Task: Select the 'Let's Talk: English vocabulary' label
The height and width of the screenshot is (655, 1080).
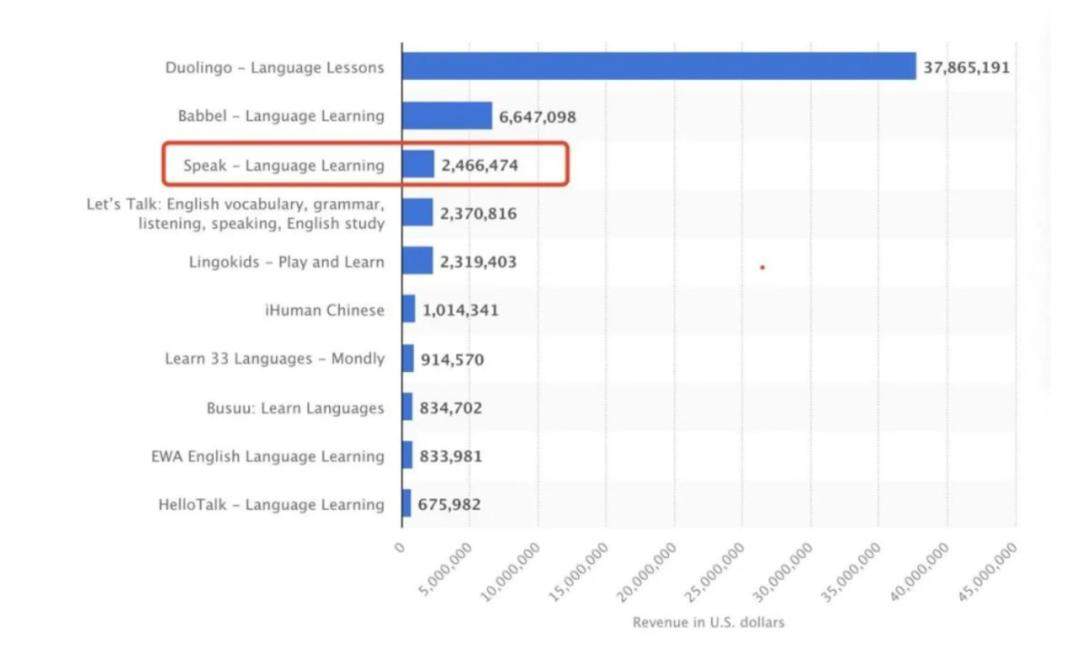Action: pyautogui.click(x=236, y=214)
